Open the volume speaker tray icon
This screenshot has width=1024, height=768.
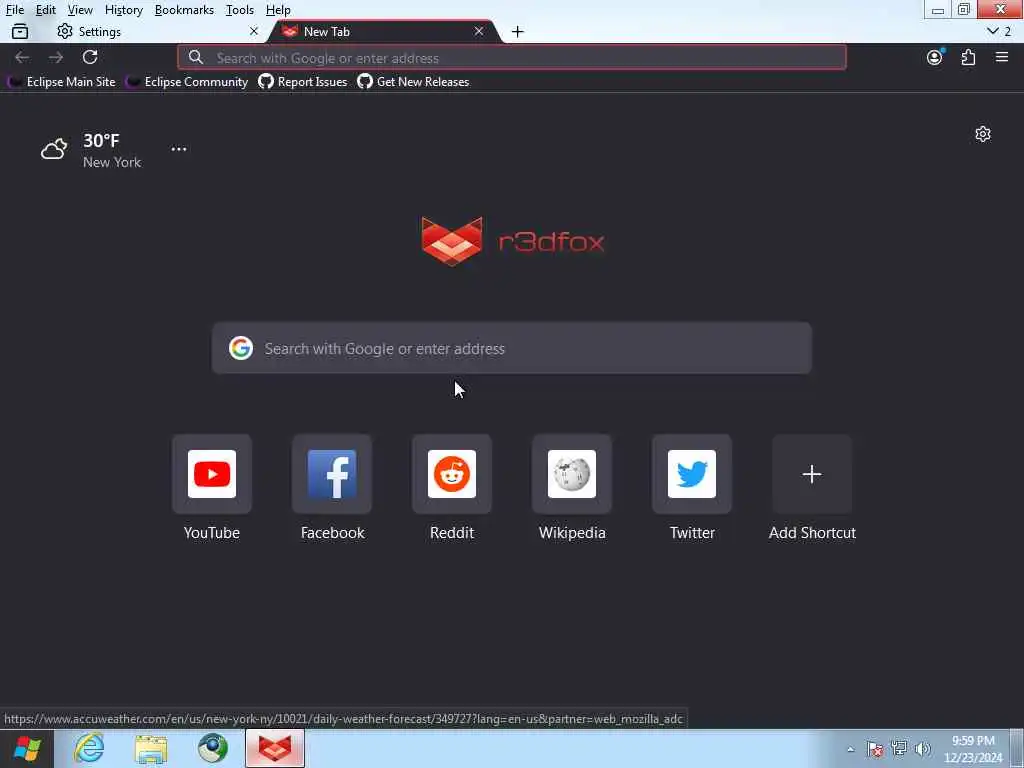tap(923, 749)
